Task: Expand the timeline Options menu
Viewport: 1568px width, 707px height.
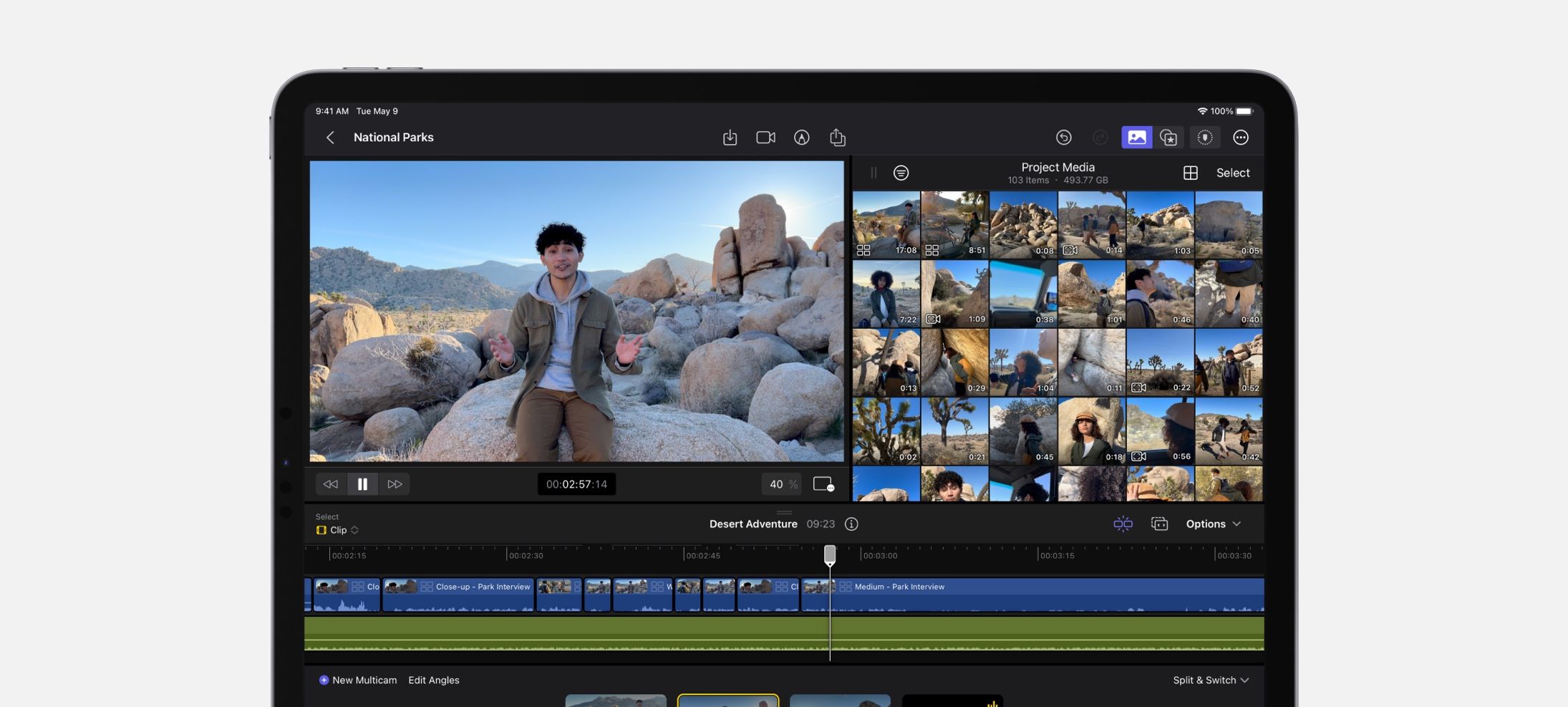Action: pos(1213,524)
